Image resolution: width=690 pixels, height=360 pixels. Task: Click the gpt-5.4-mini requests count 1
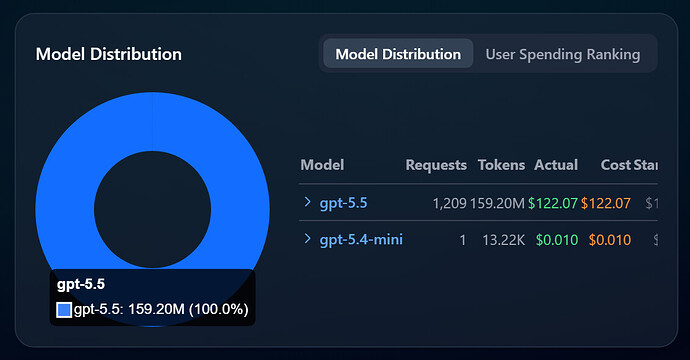pyautogui.click(x=462, y=240)
